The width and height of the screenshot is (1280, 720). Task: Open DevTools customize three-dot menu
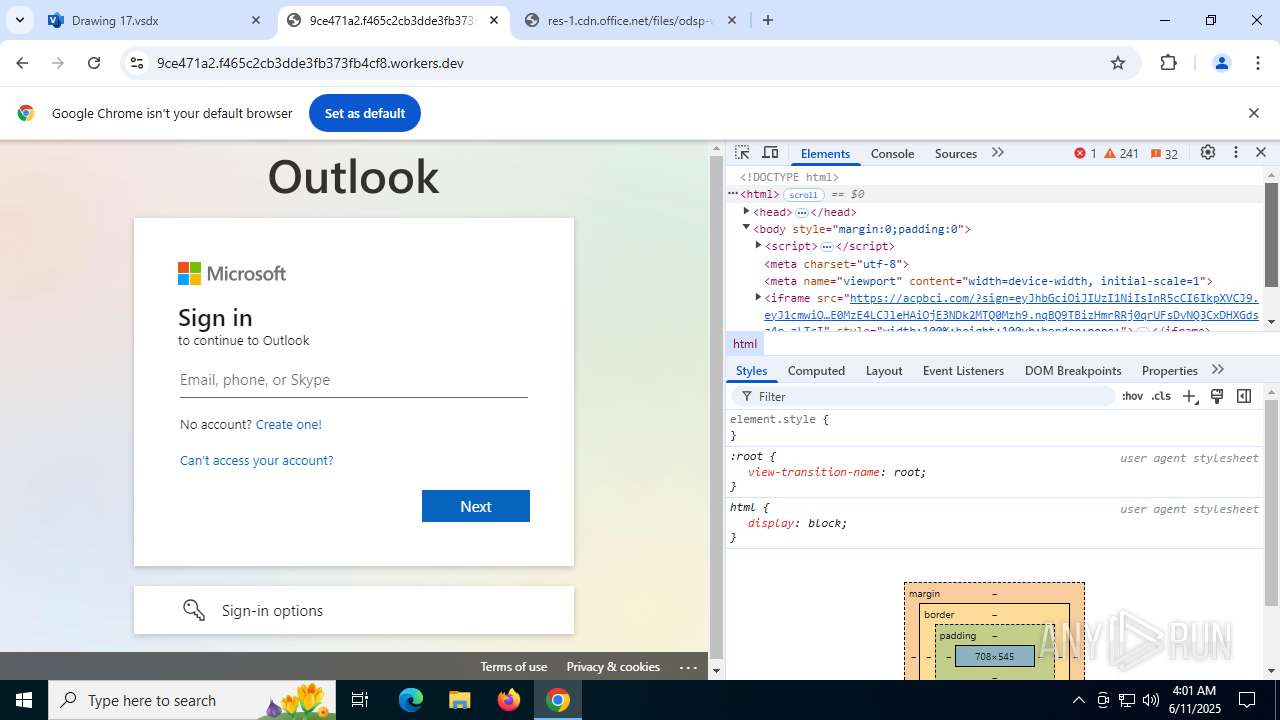[x=1236, y=153]
